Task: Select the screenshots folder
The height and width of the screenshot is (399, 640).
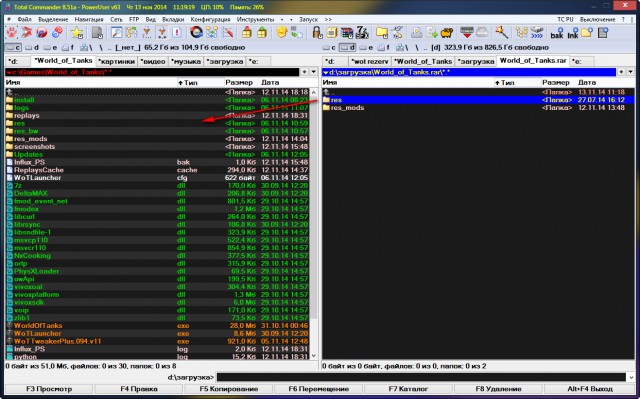Action: [157, 146]
